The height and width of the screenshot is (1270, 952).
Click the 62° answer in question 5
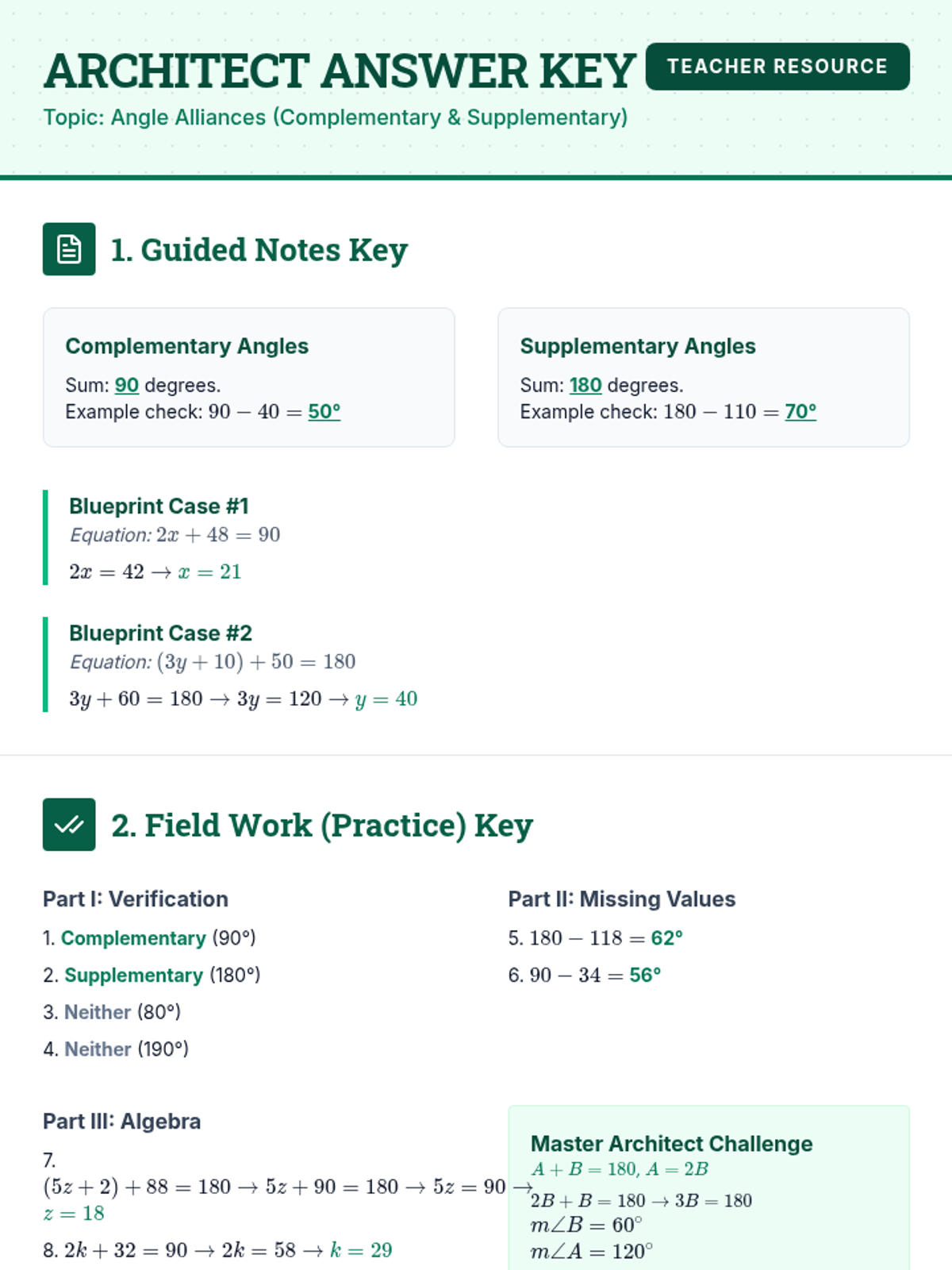[x=666, y=937]
